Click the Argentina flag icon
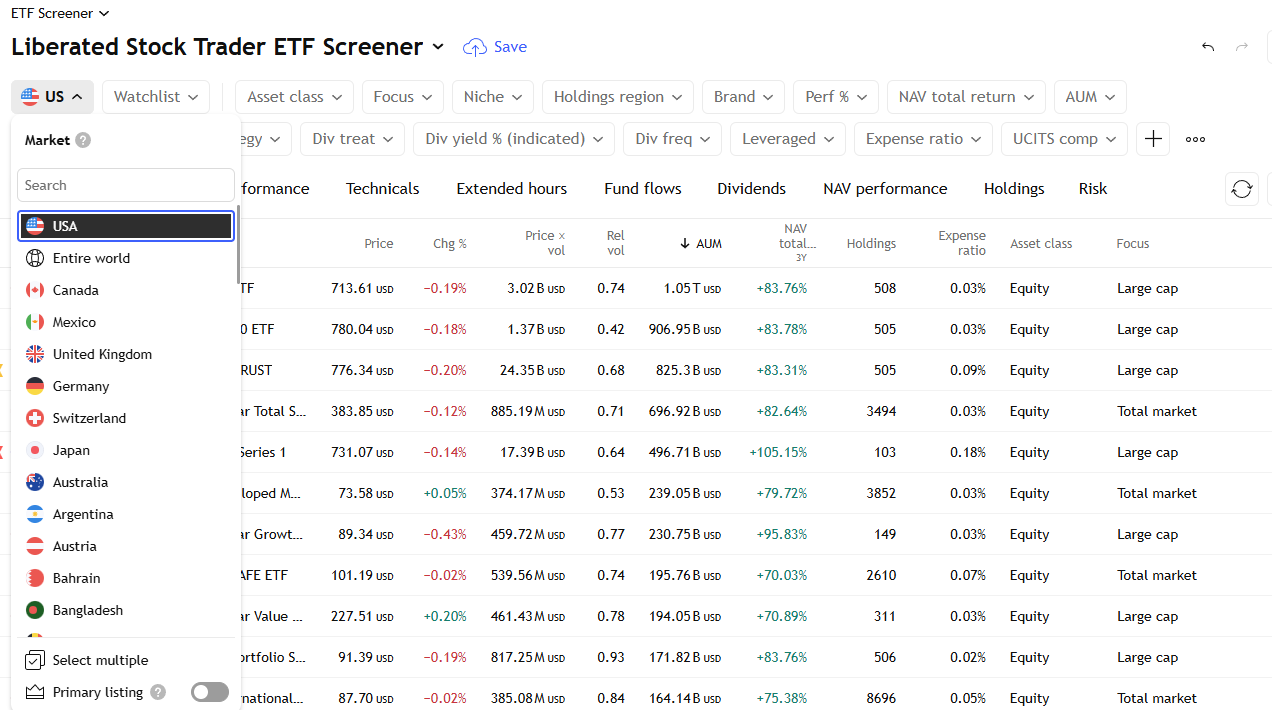 [35, 514]
